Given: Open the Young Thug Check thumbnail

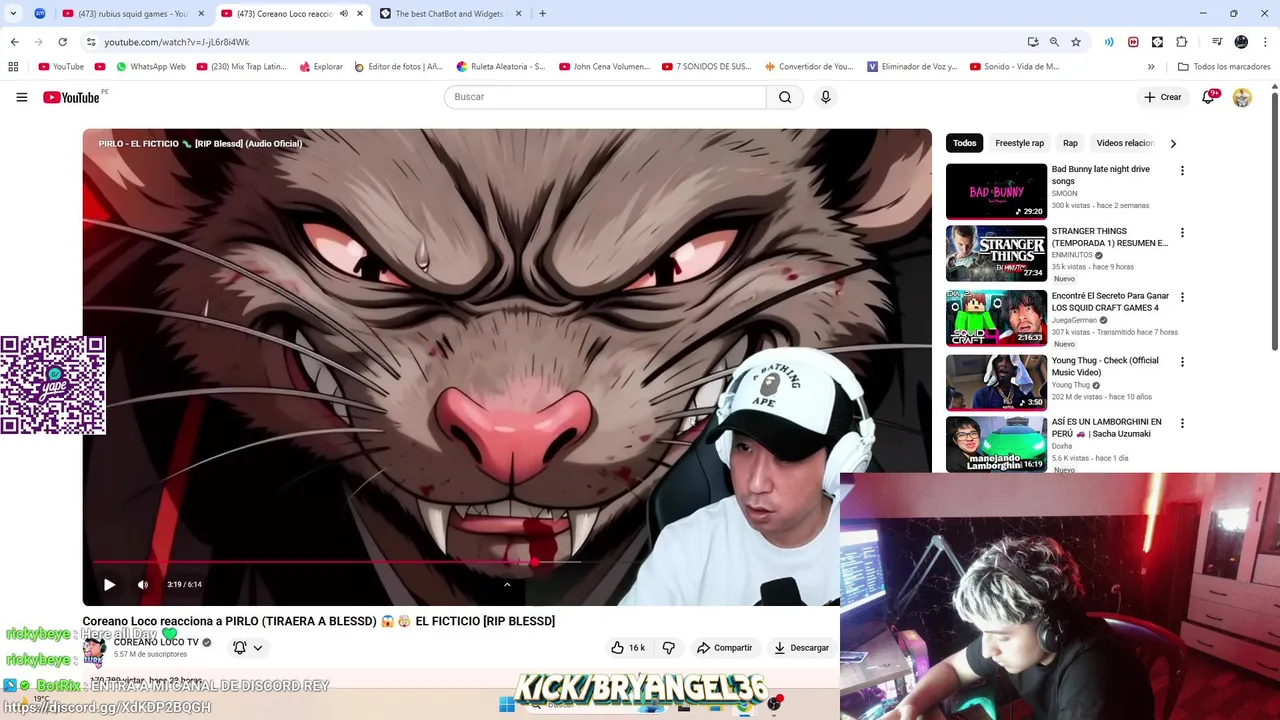Looking at the screenshot, I should pyautogui.click(x=996, y=382).
